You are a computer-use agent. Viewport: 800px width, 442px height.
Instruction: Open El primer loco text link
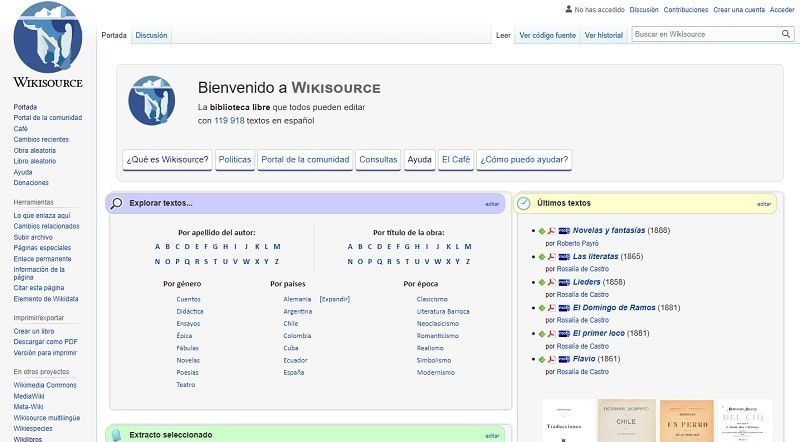[598, 333]
